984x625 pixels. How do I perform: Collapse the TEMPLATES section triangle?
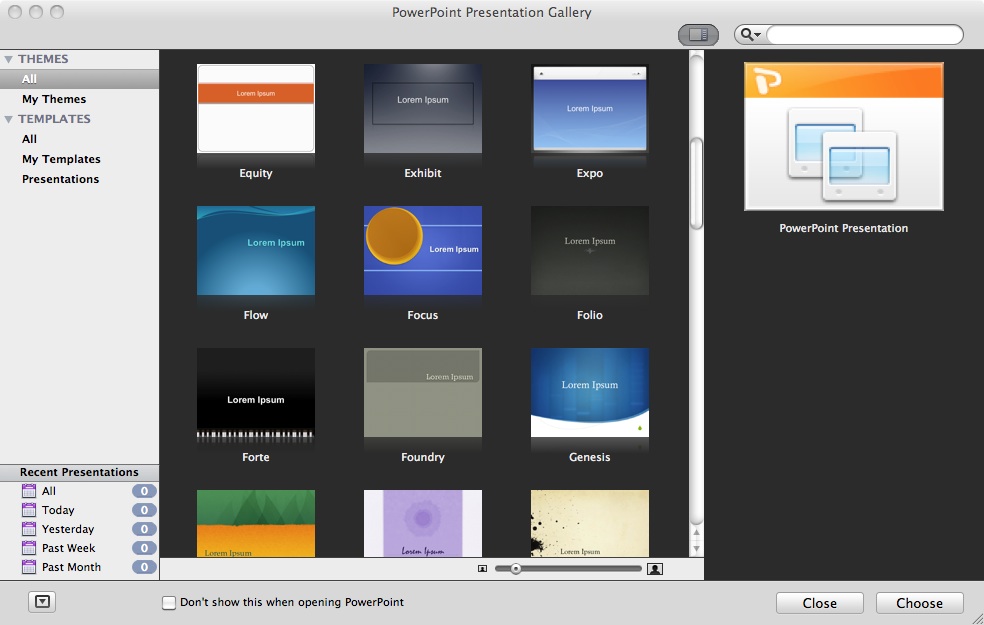(x=9, y=119)
